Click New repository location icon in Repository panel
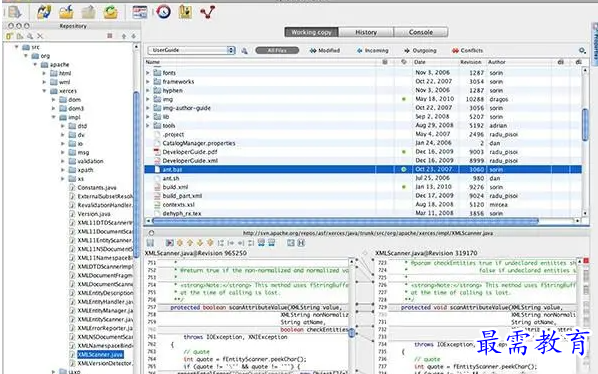The image size is (598, 374). coord(10,36)
